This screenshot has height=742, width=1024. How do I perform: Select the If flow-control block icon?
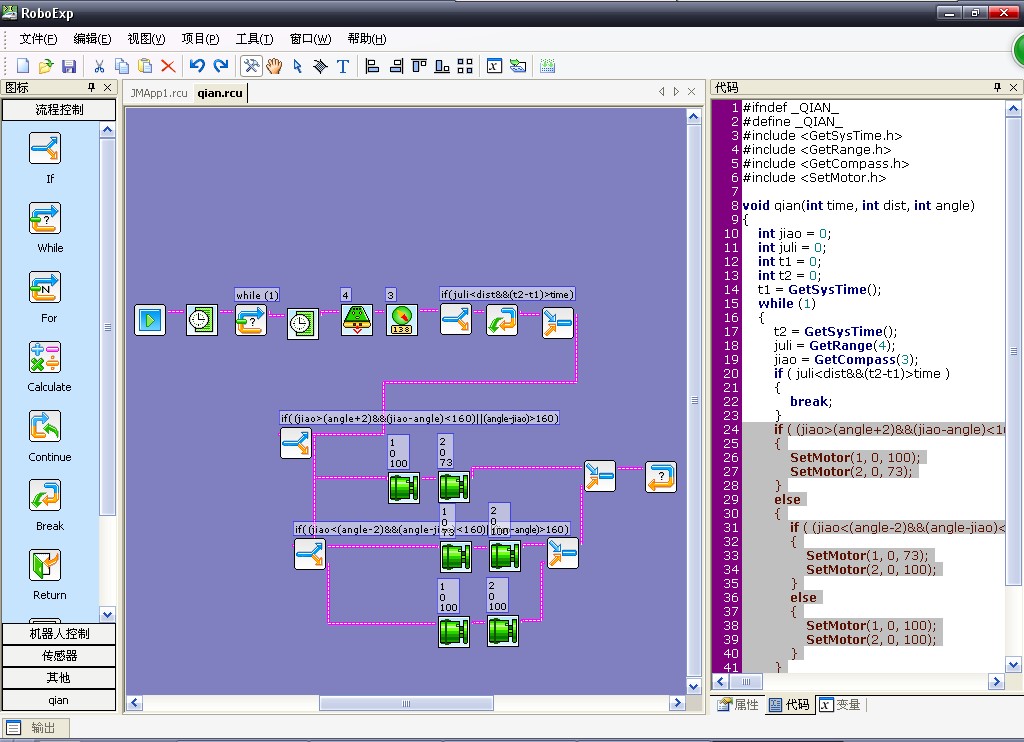coord(45,148)
